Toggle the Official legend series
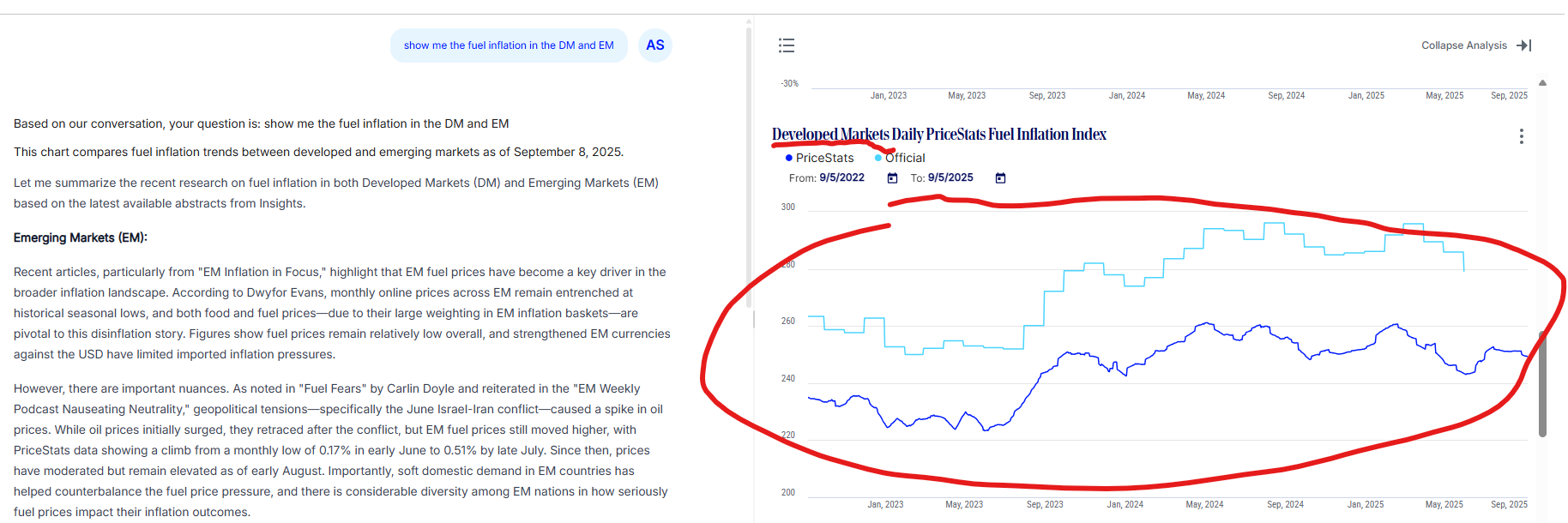The height and width of the screenshot is (523, 1568). [x=904, y=158]
